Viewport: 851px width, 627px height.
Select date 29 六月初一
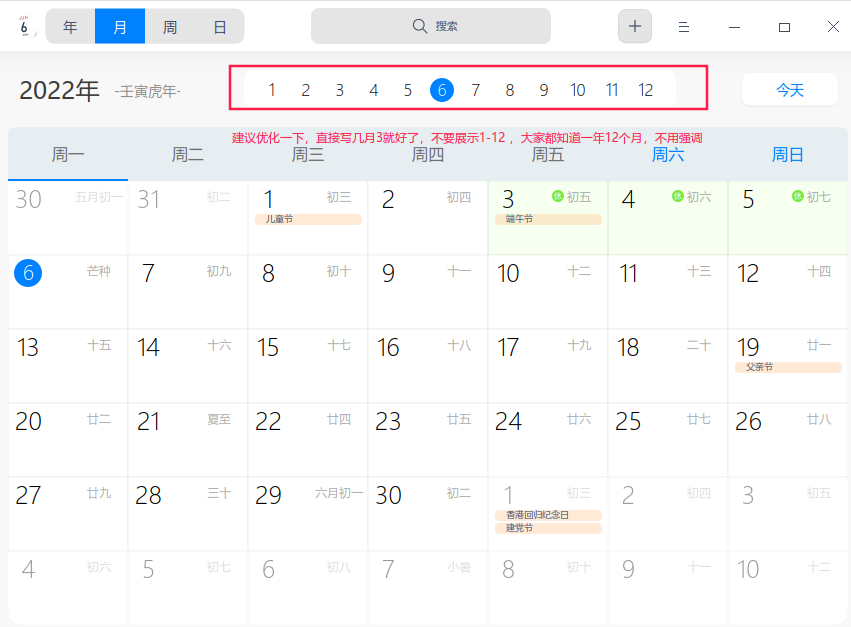(308, 514)
